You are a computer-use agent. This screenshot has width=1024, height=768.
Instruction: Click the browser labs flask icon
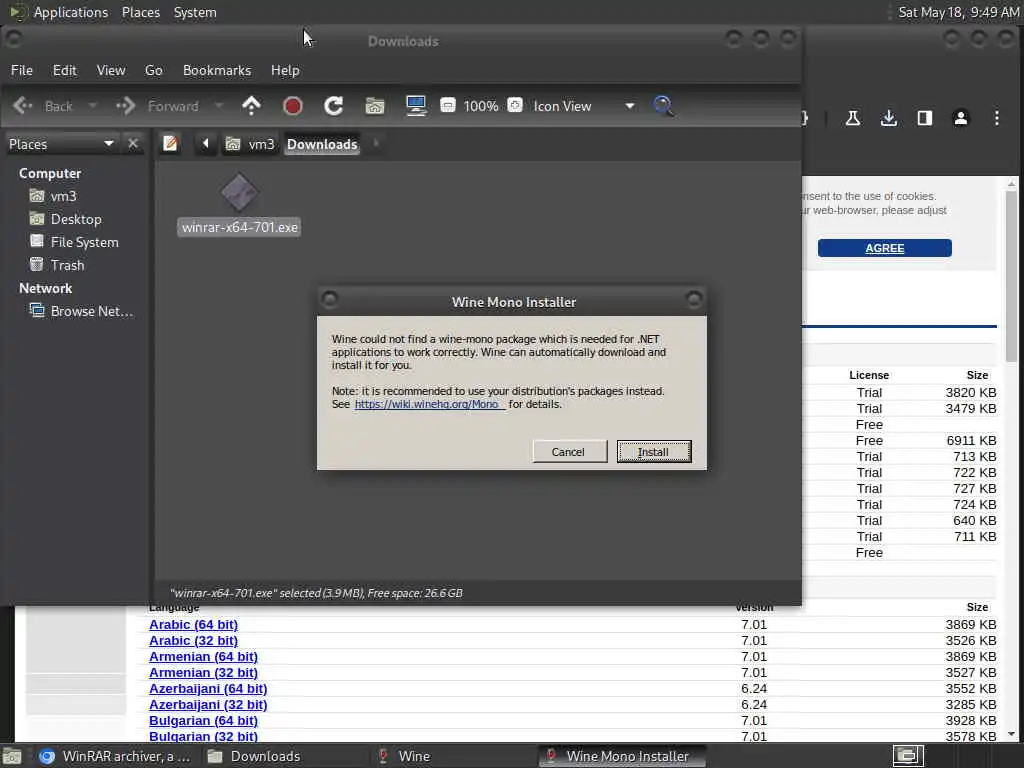pyautogui.click(x=852, y=118)
